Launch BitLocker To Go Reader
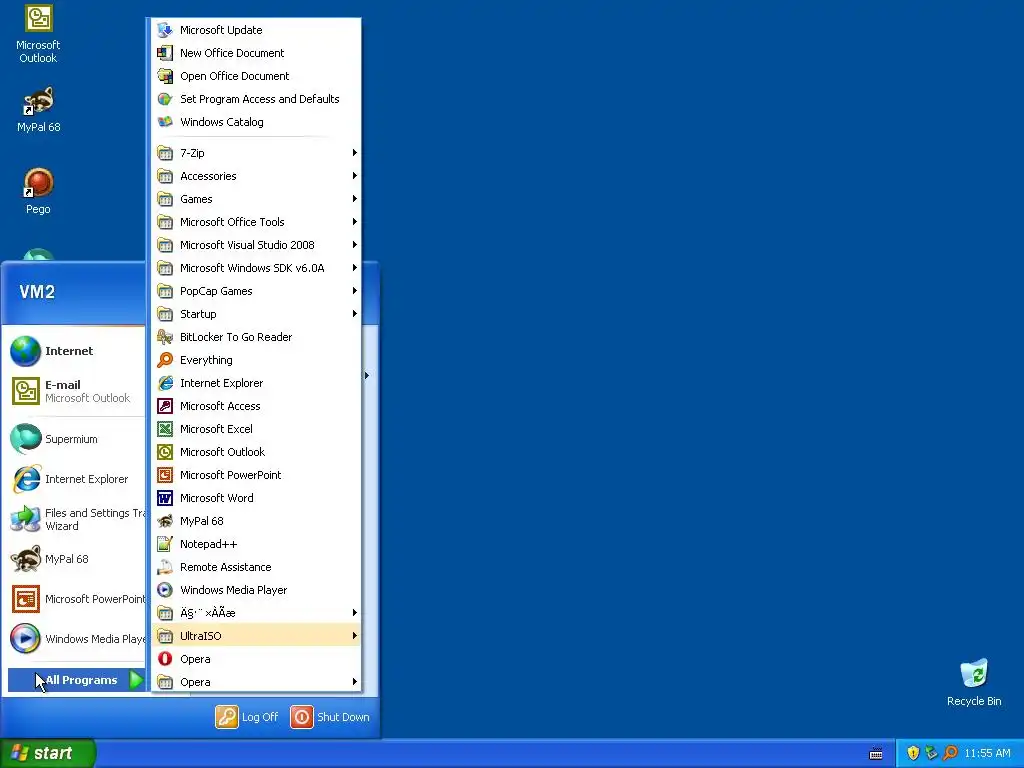Screen dimensions: 1024x768 [256, 337]
